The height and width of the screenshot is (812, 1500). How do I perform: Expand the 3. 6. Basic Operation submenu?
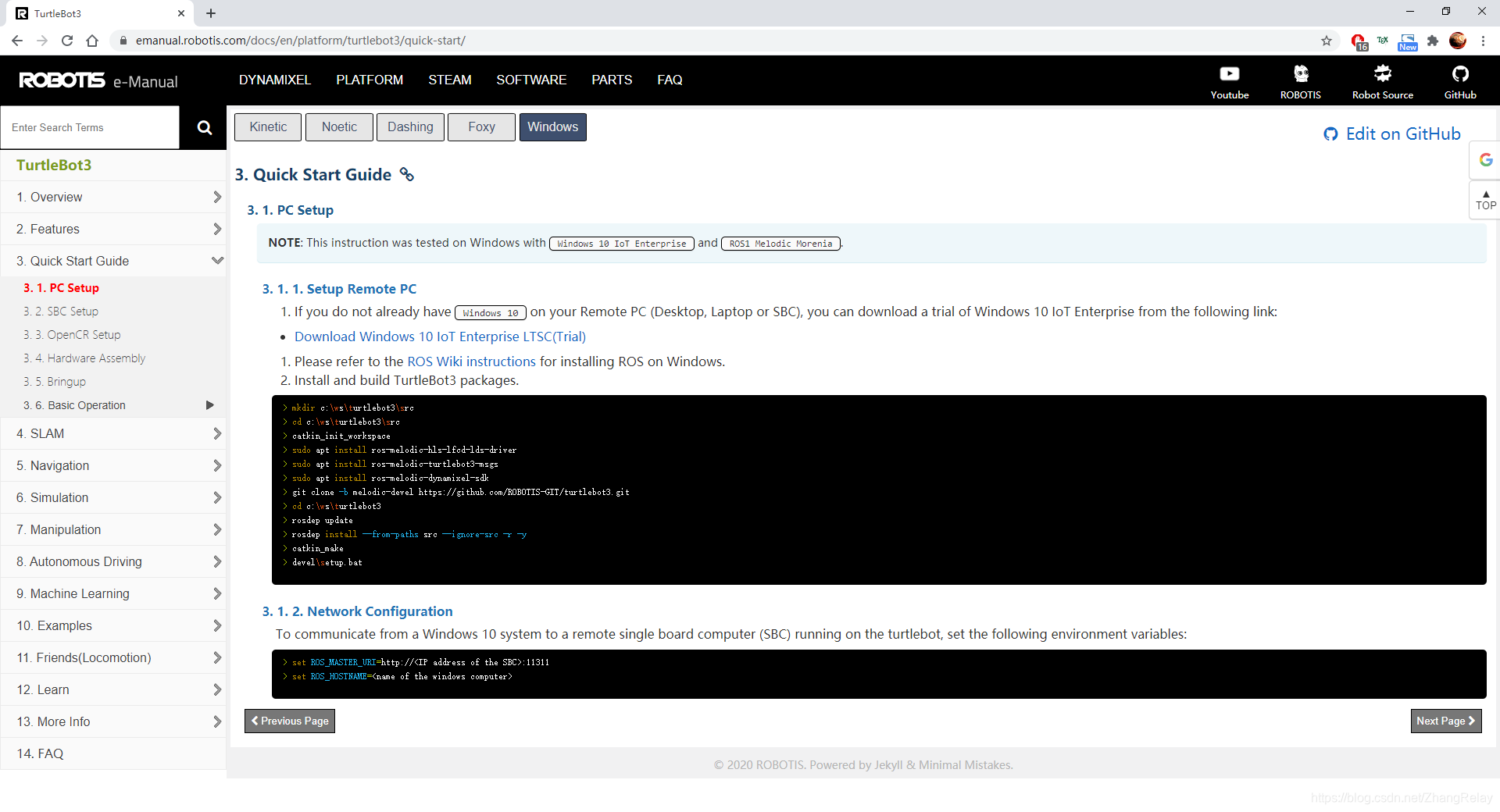[209, 405]
